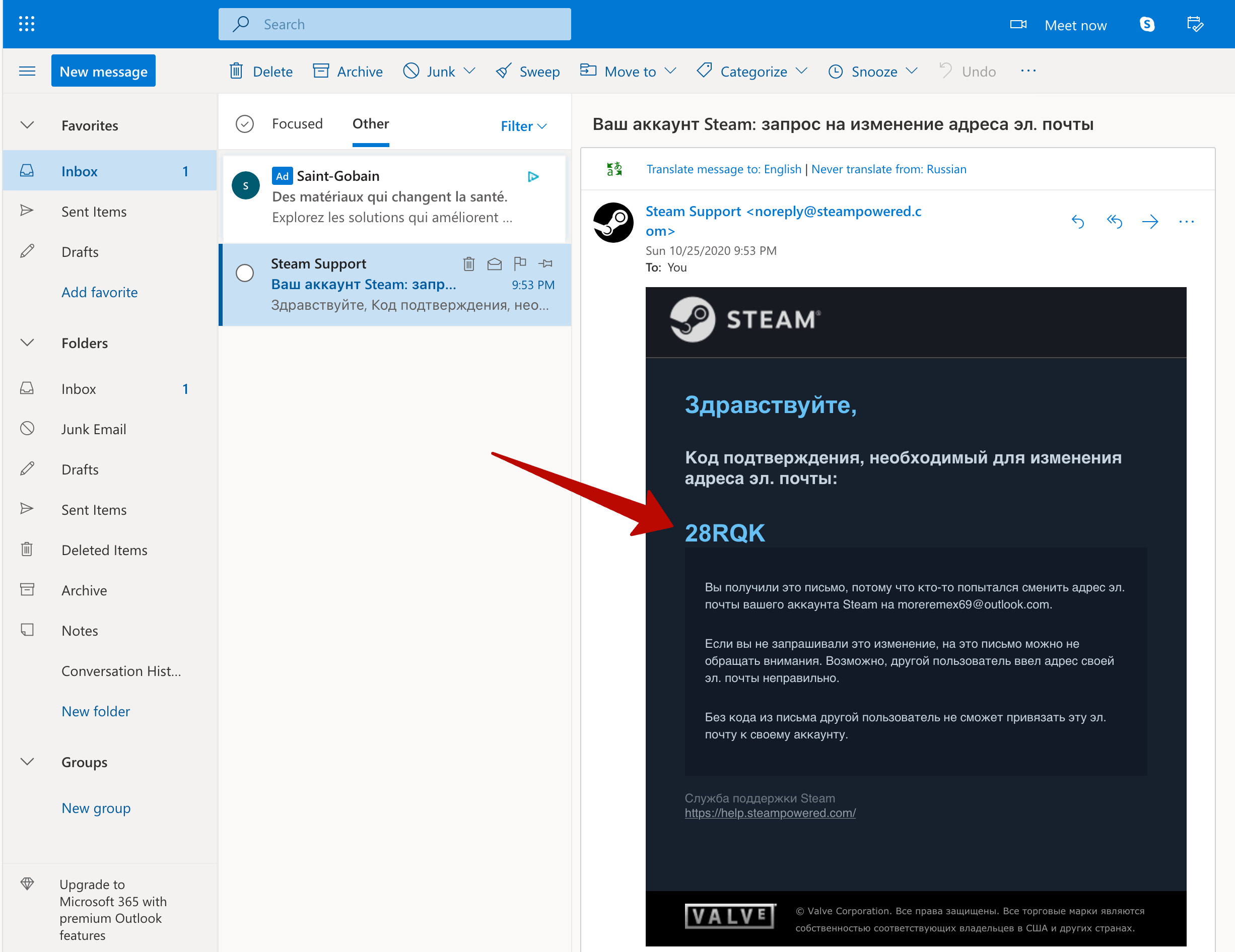Pin the Steam Support message

(545, 263)
